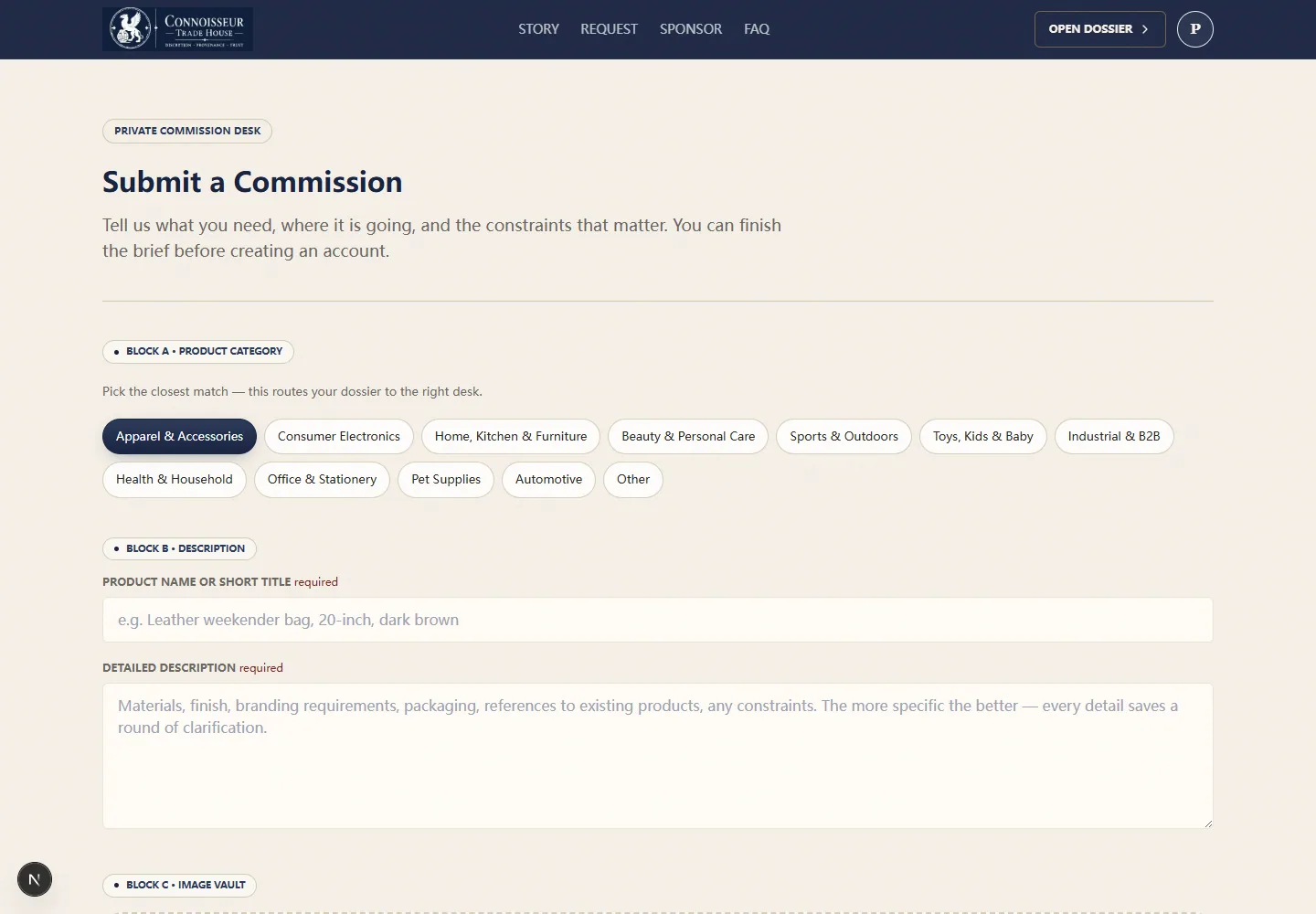This screenshot has width=1316, height=914.
Task: Choose the Consumer Electronics category
Action: (339, 436)
